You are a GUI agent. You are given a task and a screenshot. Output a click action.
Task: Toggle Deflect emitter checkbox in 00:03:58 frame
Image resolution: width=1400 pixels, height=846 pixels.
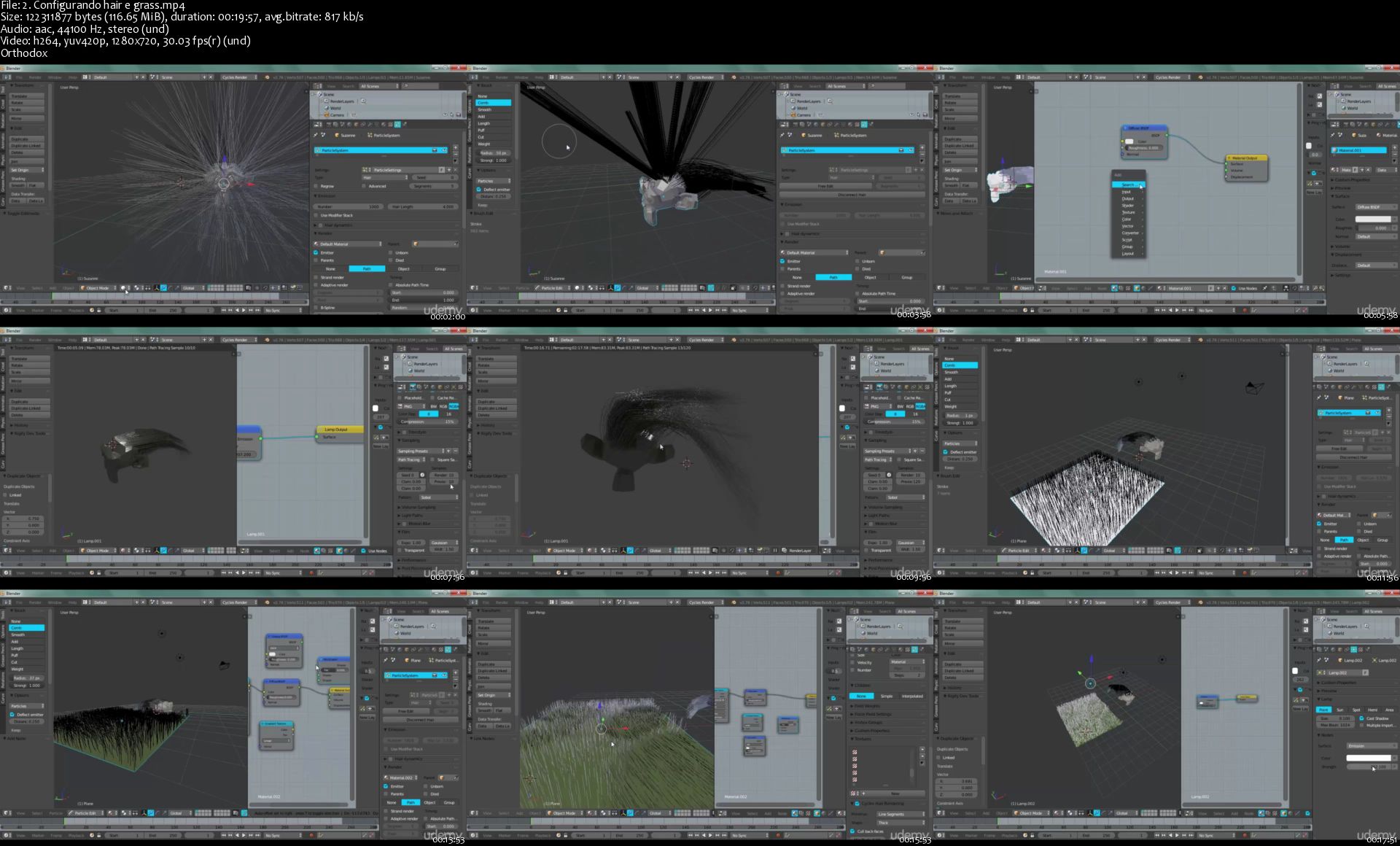[478, 190]
